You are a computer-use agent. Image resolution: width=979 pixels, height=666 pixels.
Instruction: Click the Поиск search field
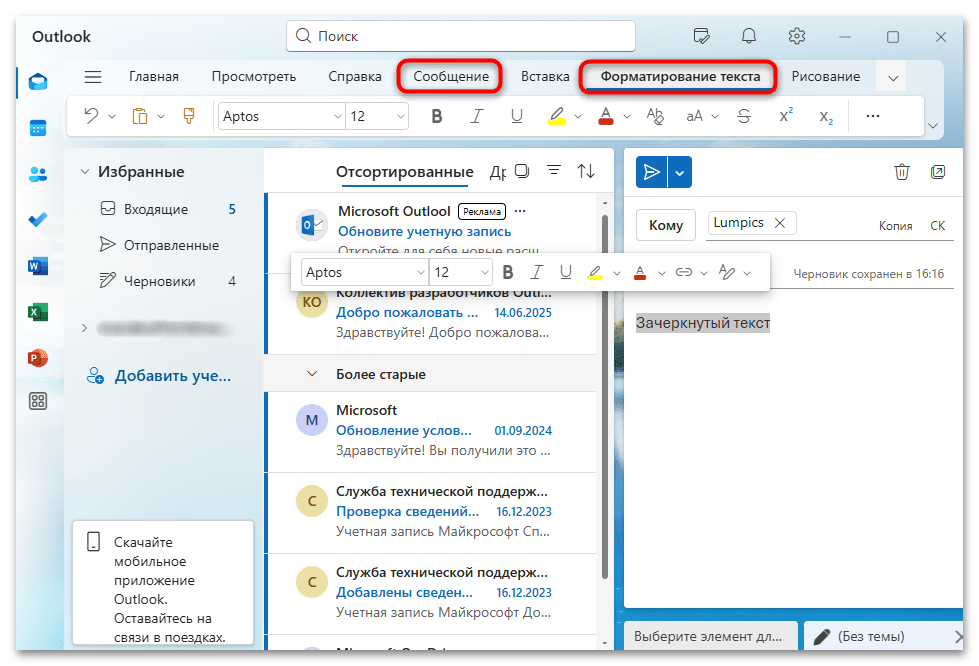pos(461,36)
